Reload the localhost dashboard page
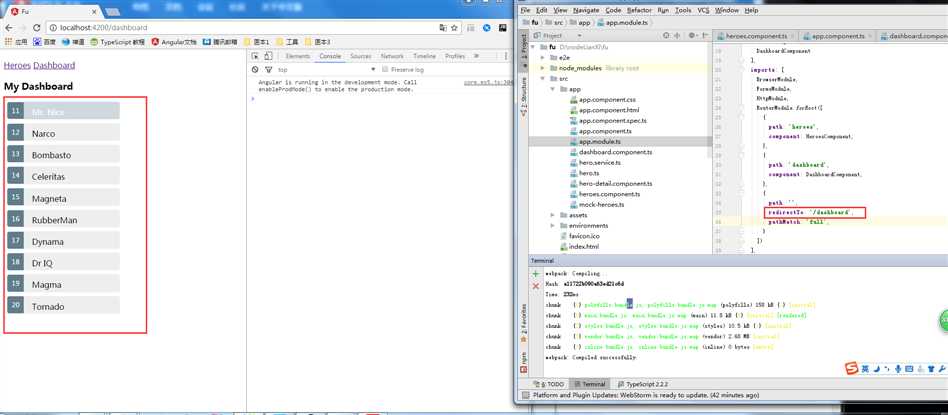 pos(37,28)
